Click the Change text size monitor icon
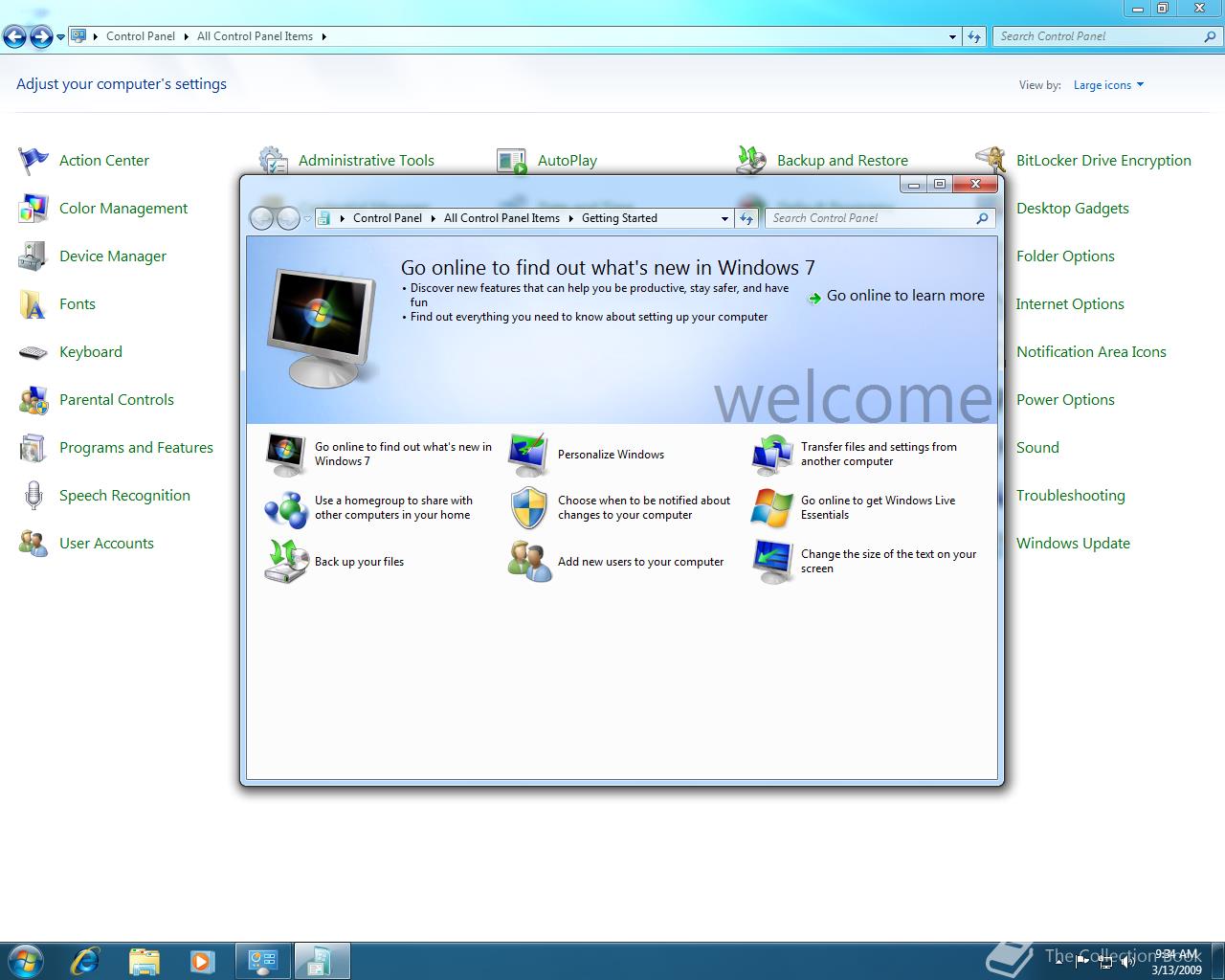The height and width of the screenshot is (980, 1225). pyautogui.click(x=771, y=562)
